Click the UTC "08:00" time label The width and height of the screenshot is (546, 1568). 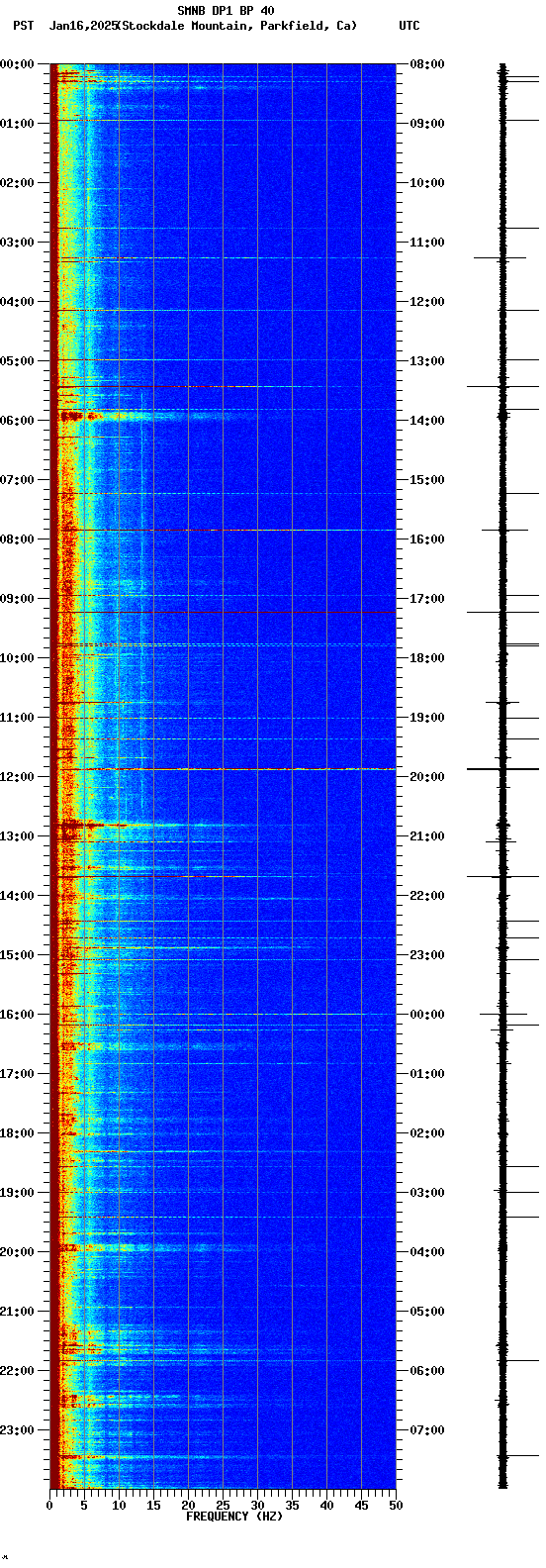[x=427, y=64]
